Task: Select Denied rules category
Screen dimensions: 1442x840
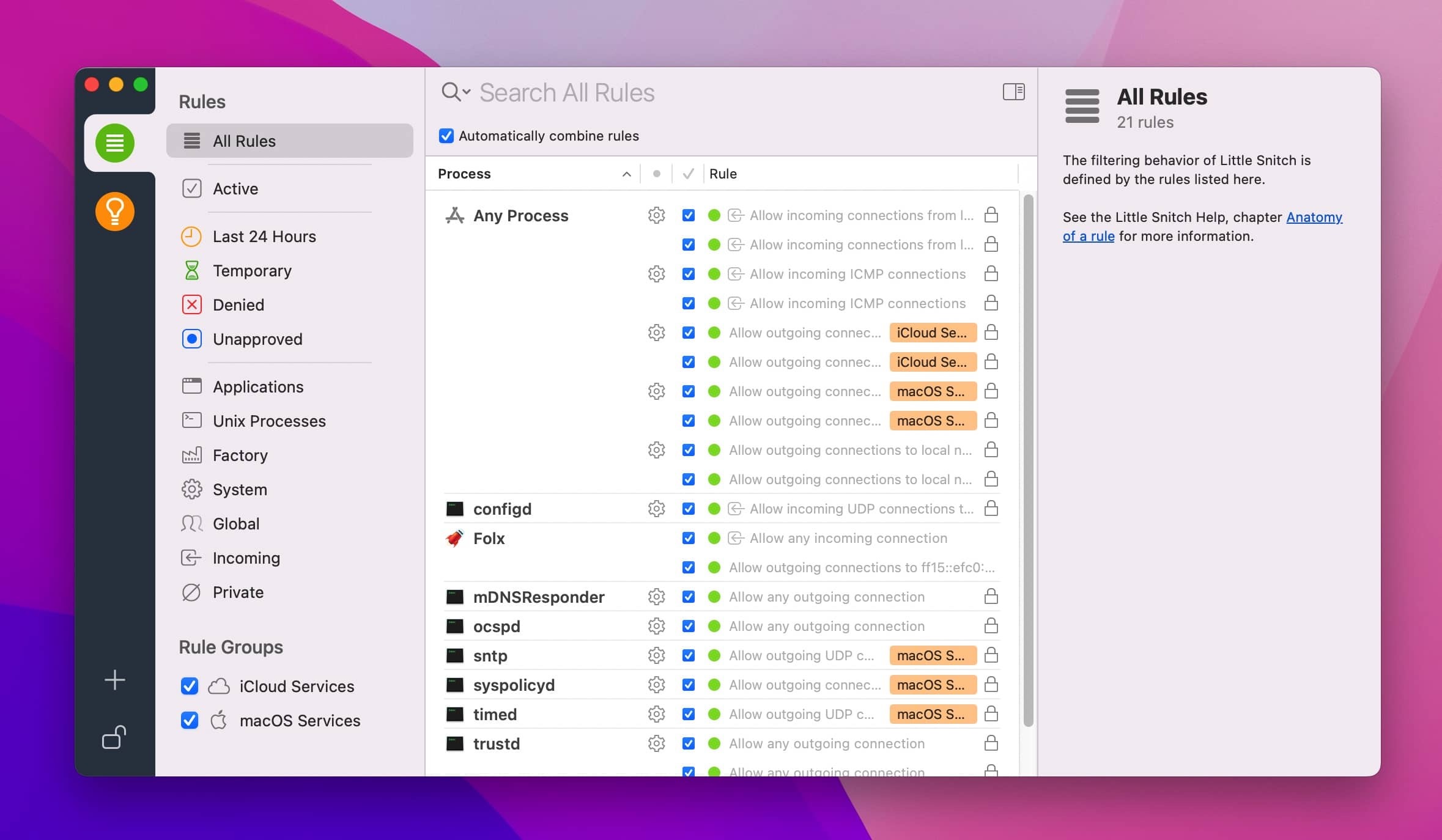Action: [x=238, y=304]
